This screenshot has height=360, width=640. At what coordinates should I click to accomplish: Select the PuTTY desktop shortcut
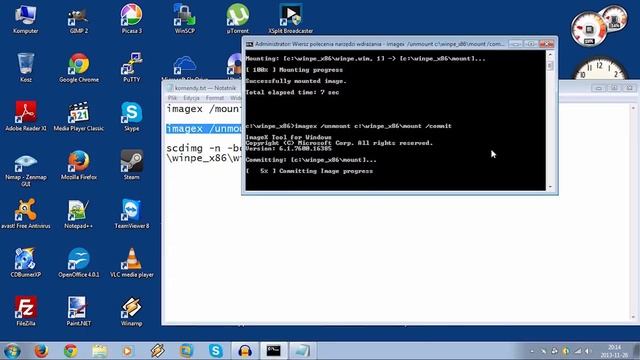pos(131,67)
